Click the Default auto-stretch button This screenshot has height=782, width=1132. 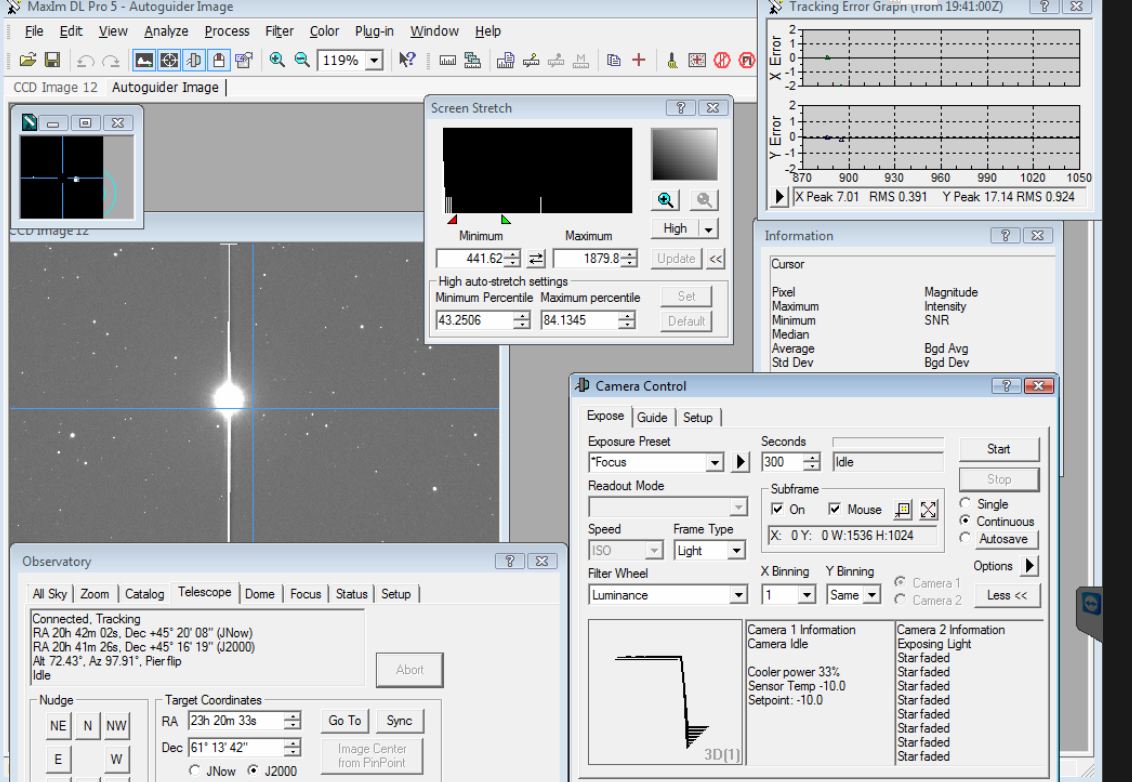click(686, 321)
